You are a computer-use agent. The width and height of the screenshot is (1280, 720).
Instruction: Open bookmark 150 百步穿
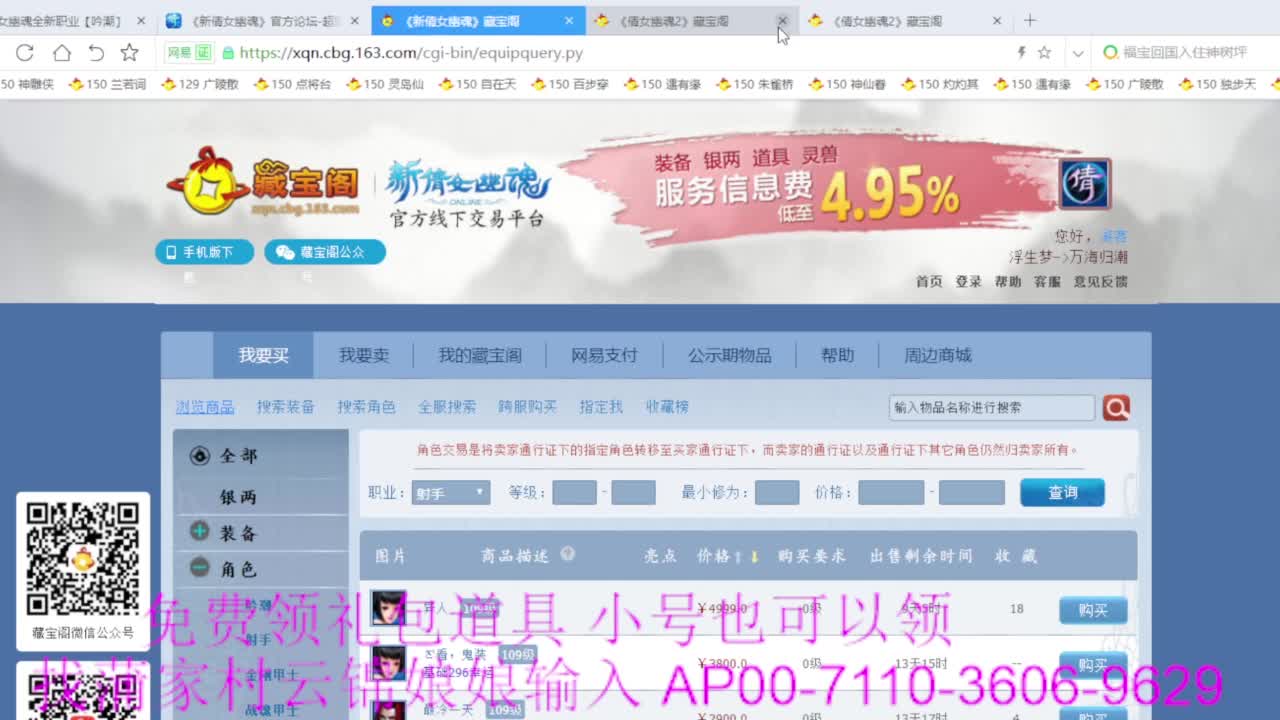pos(570,84)
